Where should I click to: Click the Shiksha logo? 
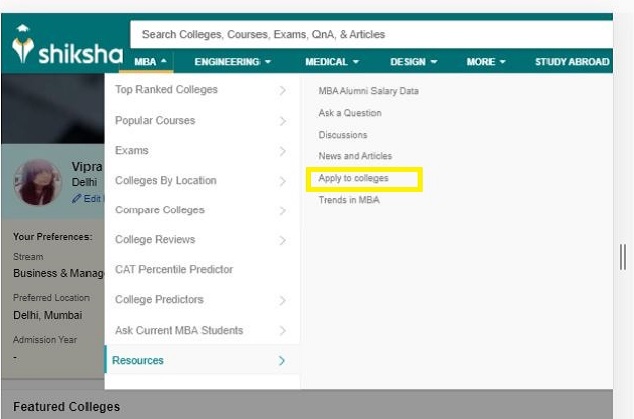[x=67, y=45]
